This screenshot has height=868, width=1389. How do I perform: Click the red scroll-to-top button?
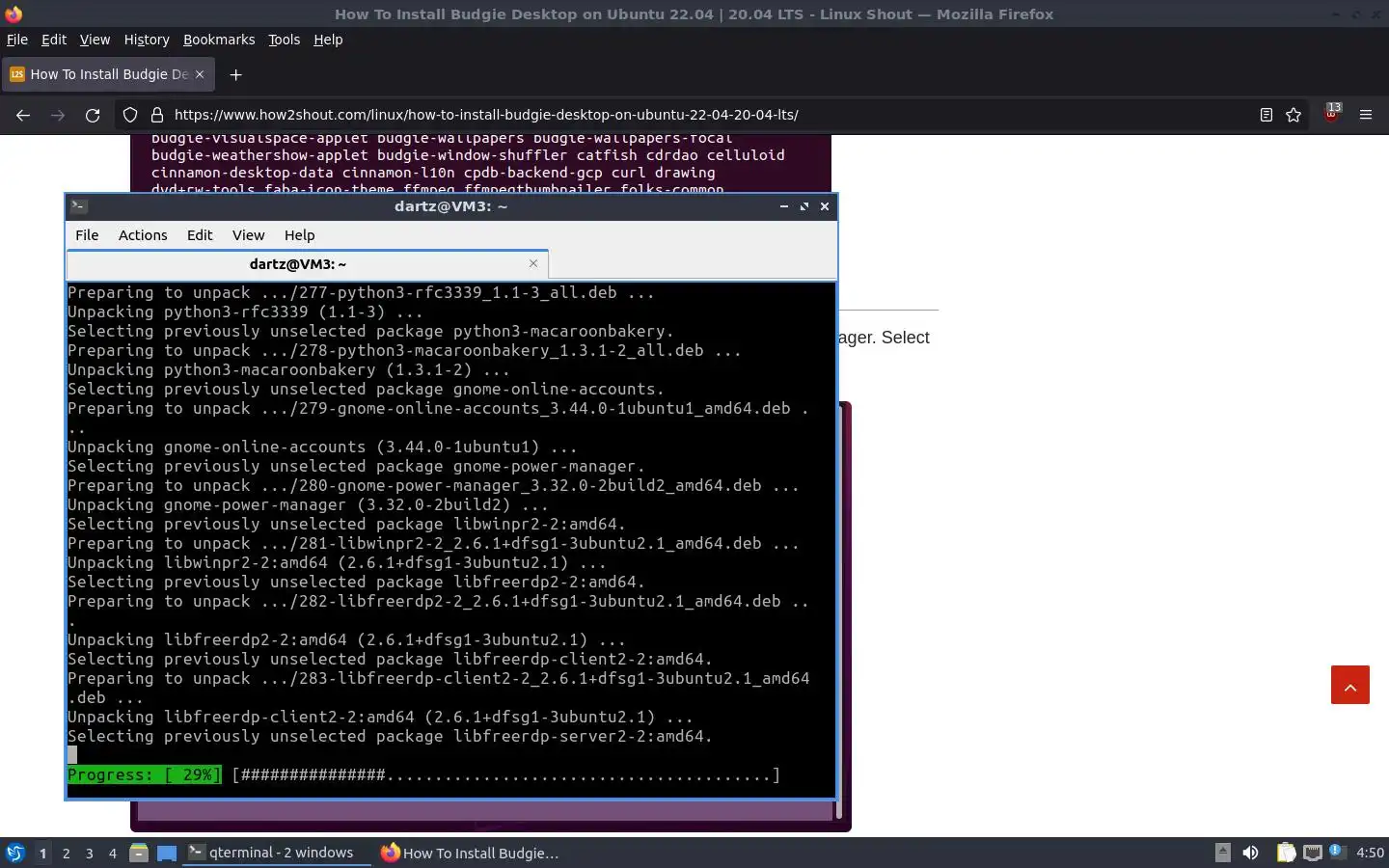coord(1350,685)
